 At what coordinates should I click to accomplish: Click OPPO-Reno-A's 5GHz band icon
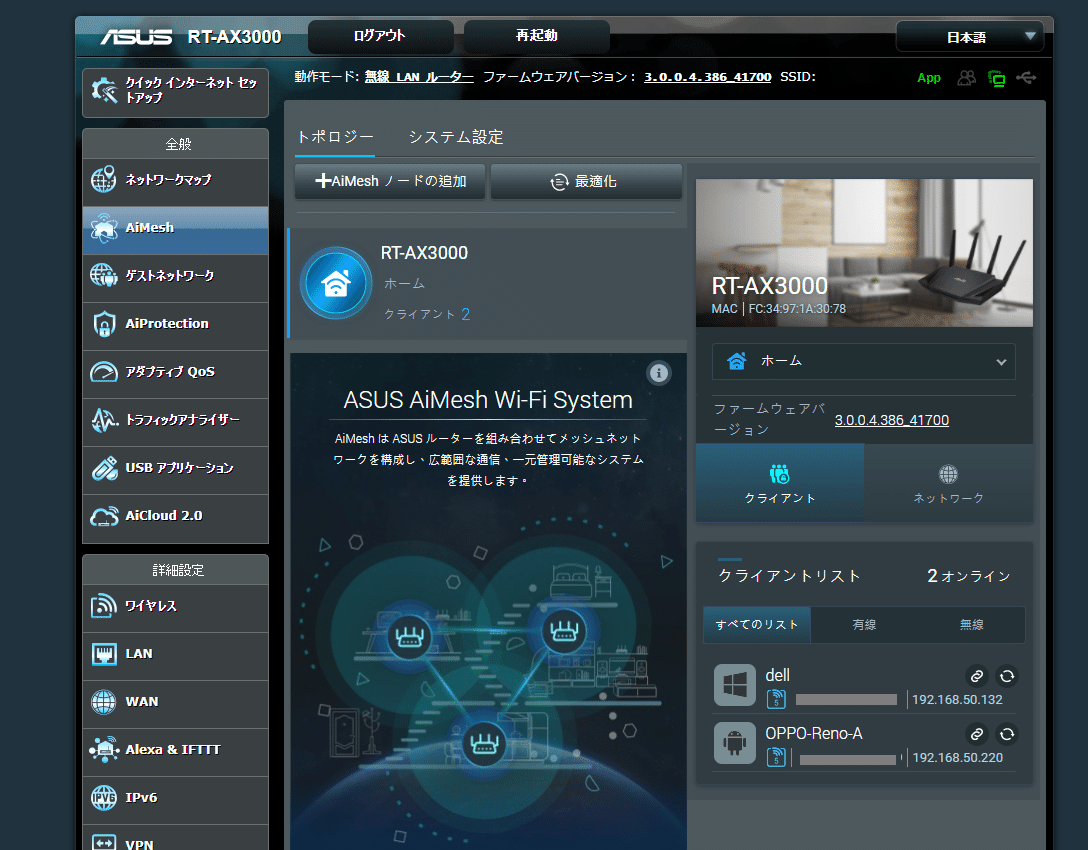point(776,758)
